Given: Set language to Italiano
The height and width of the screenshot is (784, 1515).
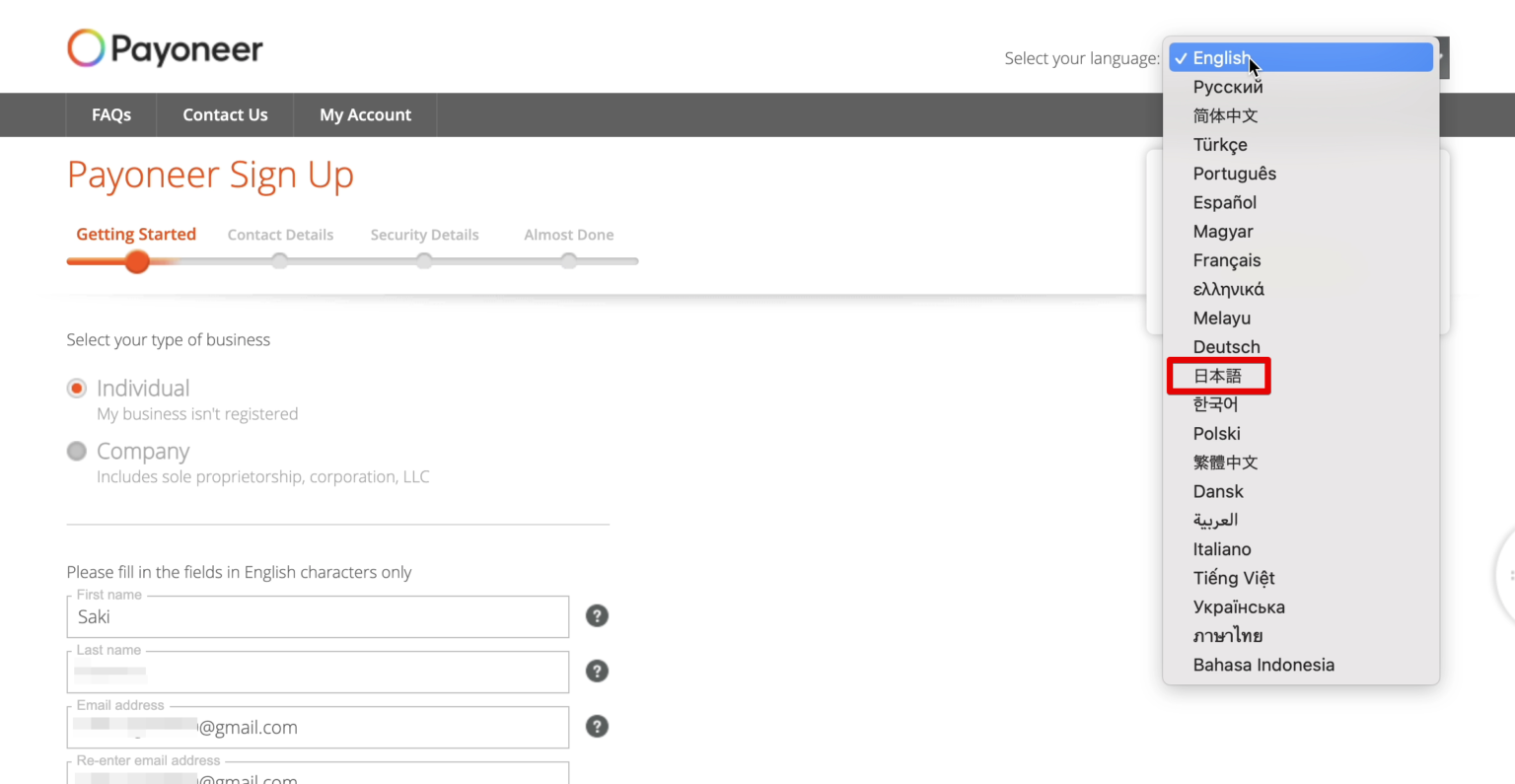Looking at the screenshot, I should pyautogui.click(x=1301, y=549).
